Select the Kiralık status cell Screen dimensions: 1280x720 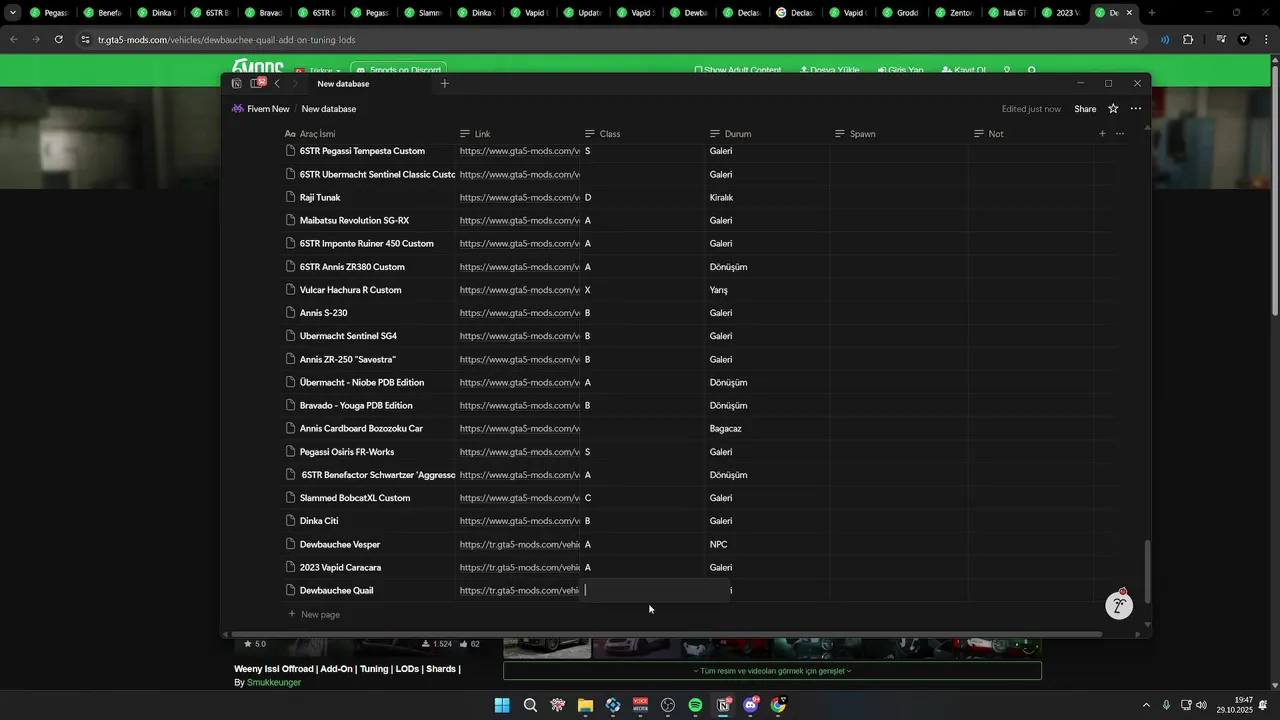pos(767,198)
